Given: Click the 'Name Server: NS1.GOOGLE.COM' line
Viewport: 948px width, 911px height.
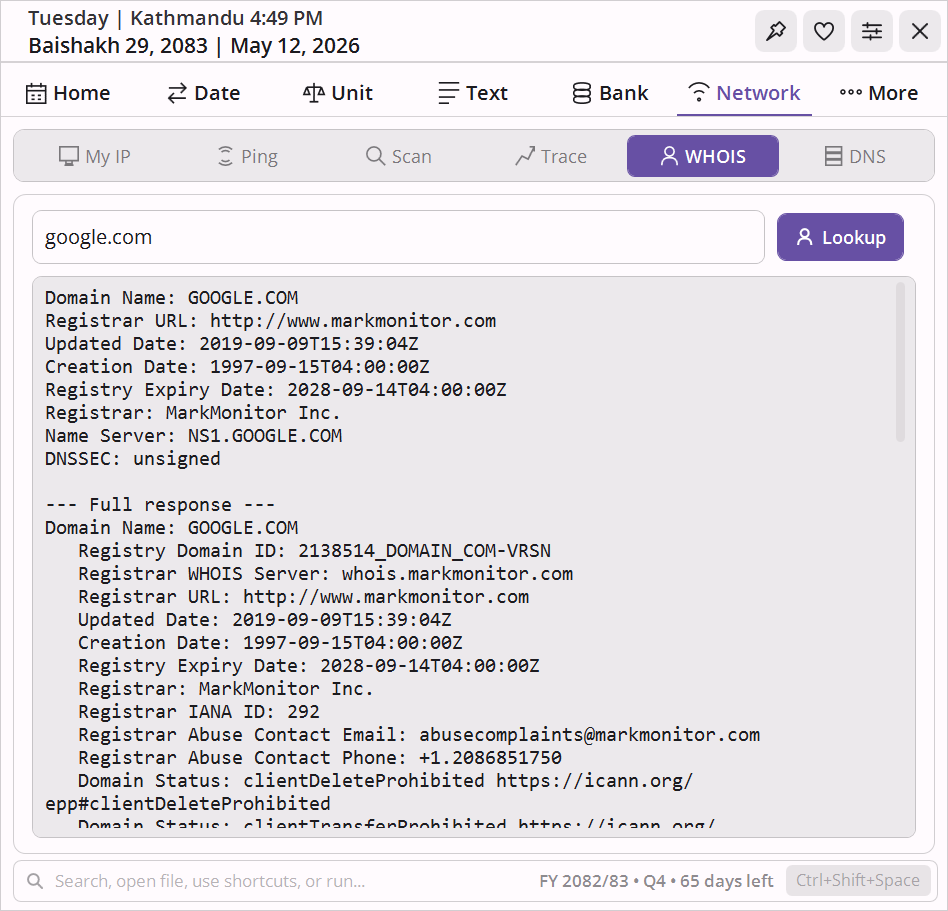Looking at the screenshot, I should 193,436.
